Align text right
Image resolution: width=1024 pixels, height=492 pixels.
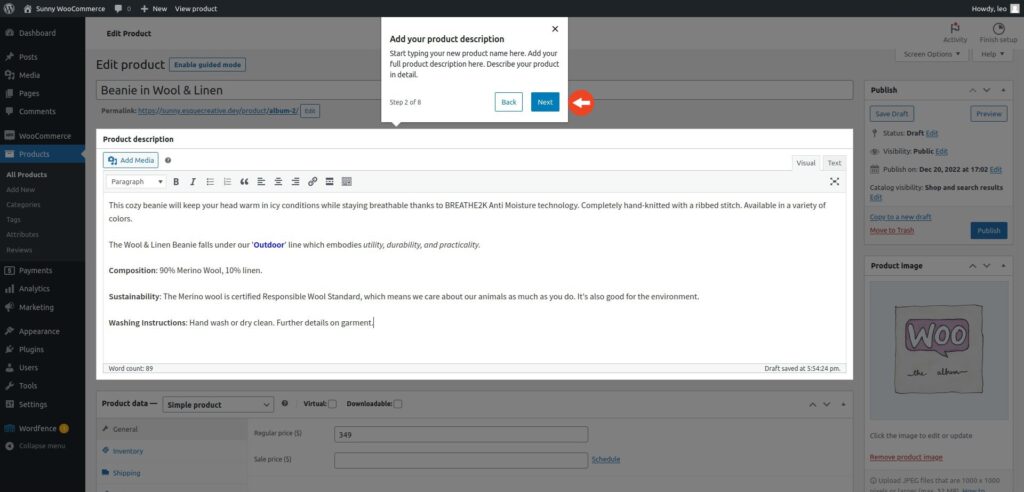(295, 182)
